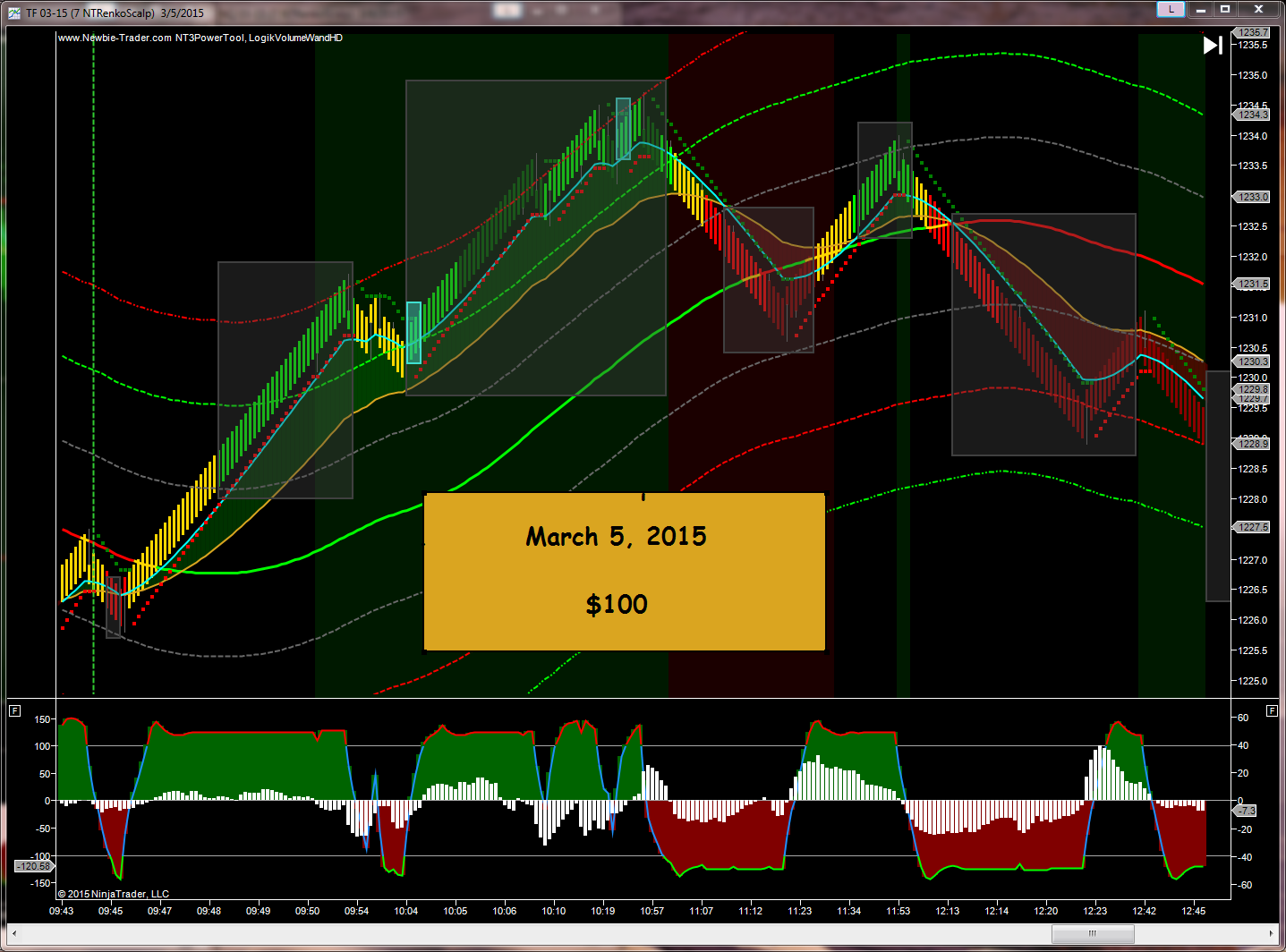Grab the horizontal scrollbar thumb
Viewport: 1286px width, 952px height.
[x=1092, y=933]
